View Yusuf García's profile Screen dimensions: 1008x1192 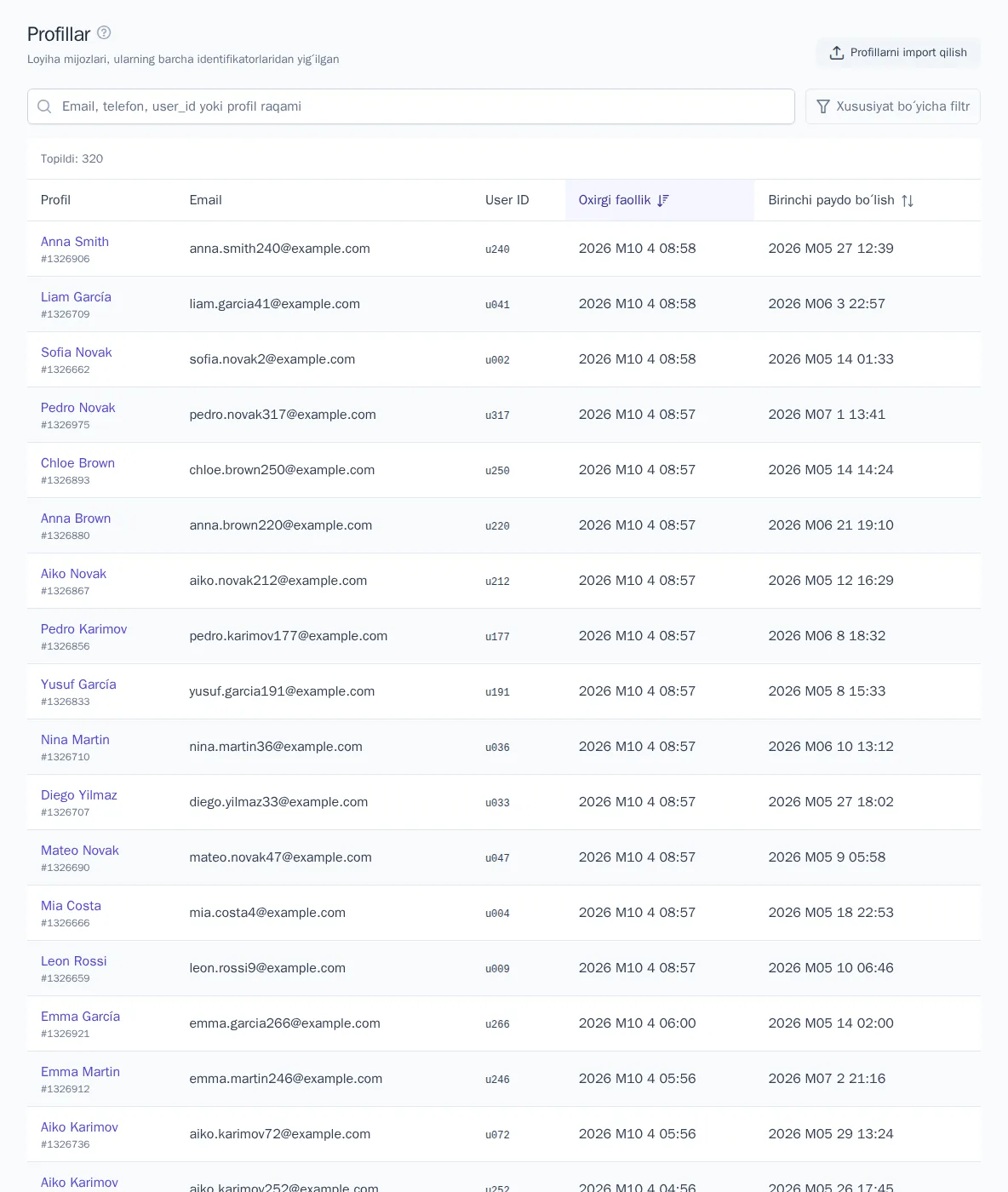78,685
